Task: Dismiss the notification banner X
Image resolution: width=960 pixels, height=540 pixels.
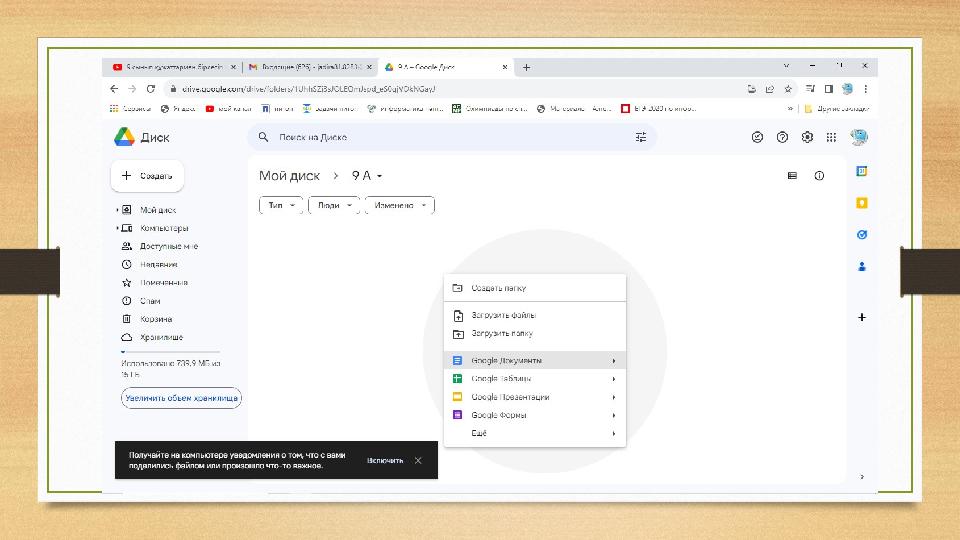Action: click(418, 460)
